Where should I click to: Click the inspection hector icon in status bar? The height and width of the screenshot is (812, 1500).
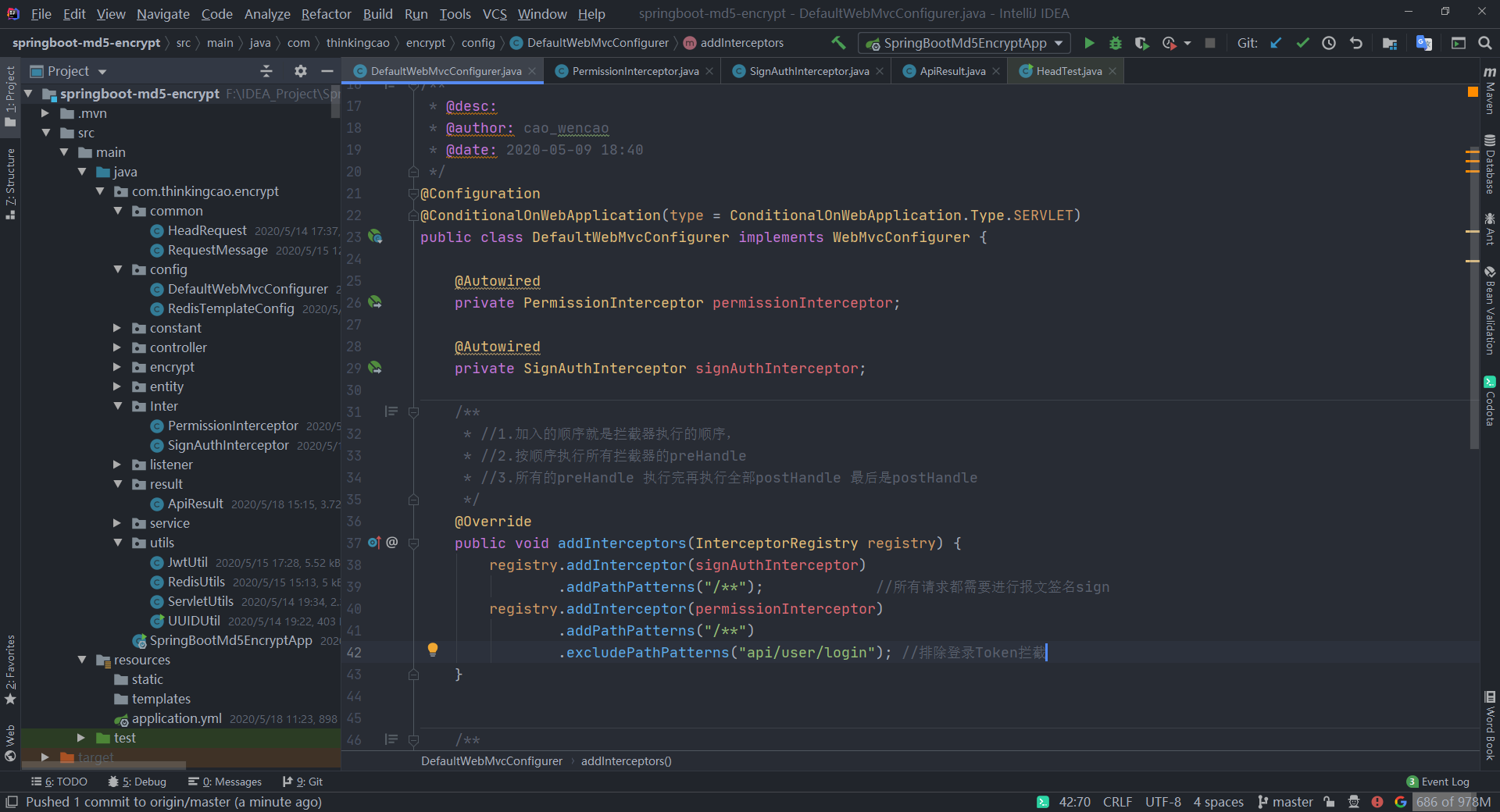point(1354,802)
